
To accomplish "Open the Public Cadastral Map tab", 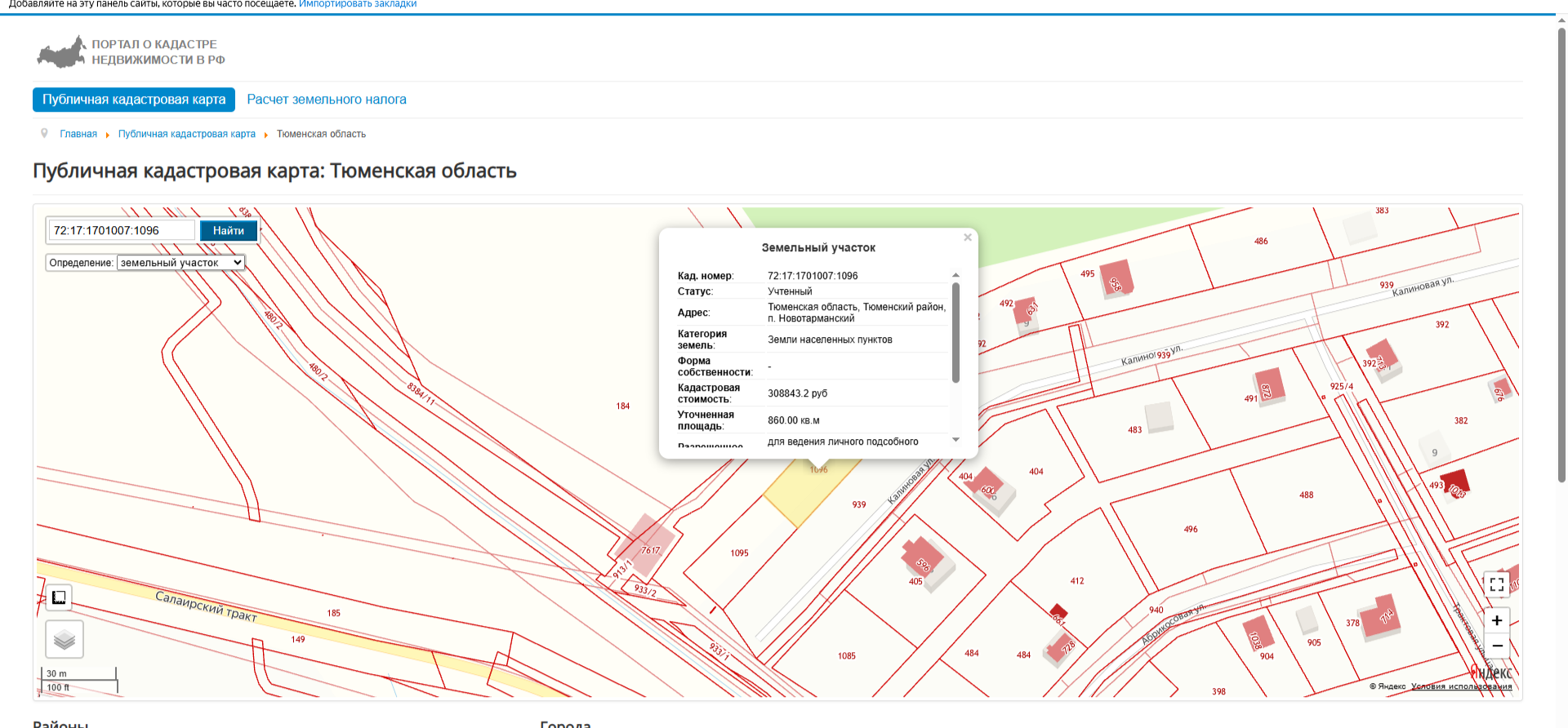I will tap(134, 100).
